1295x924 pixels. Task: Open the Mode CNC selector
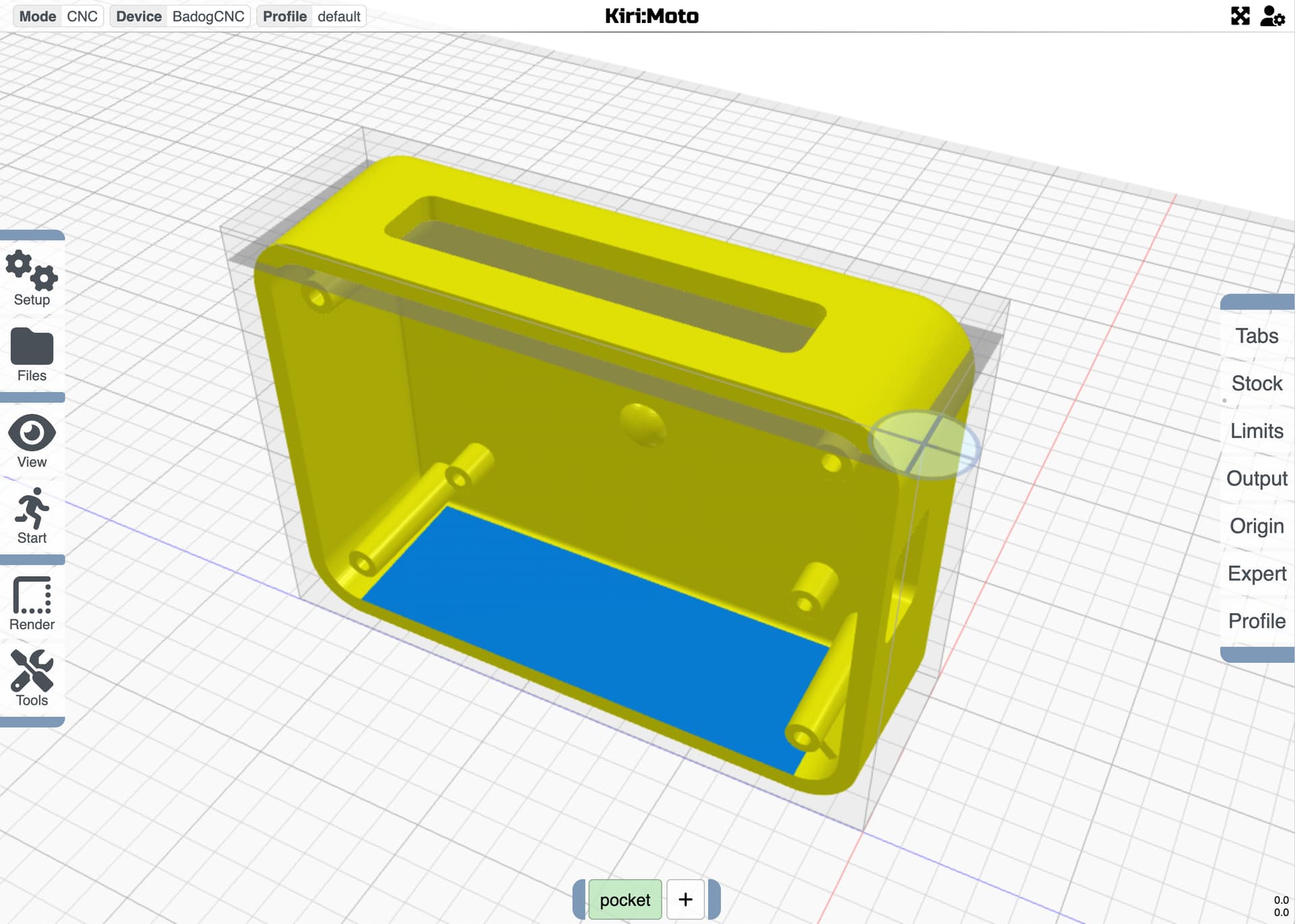coord(58,16)
